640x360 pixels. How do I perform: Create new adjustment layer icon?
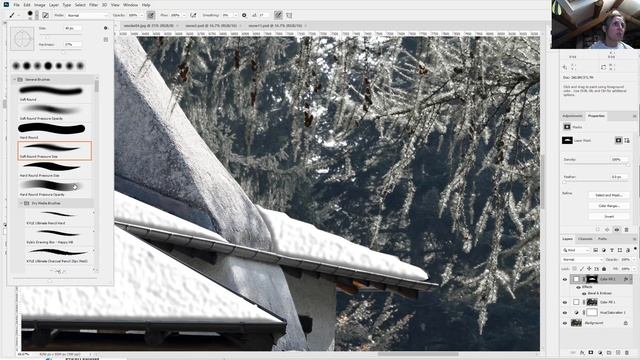click(x=600, y=352)
